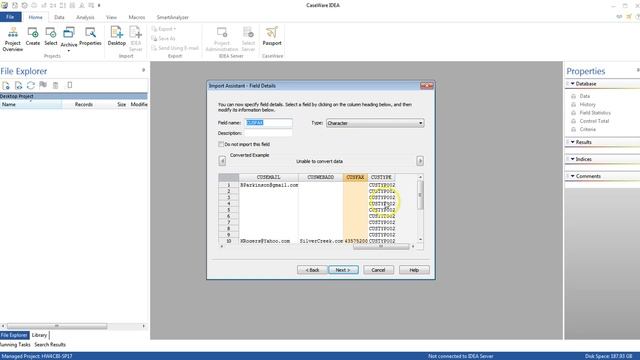Click Send Using E-mail in the ribbon
This screenshot has width=640, height=360.
175,48
